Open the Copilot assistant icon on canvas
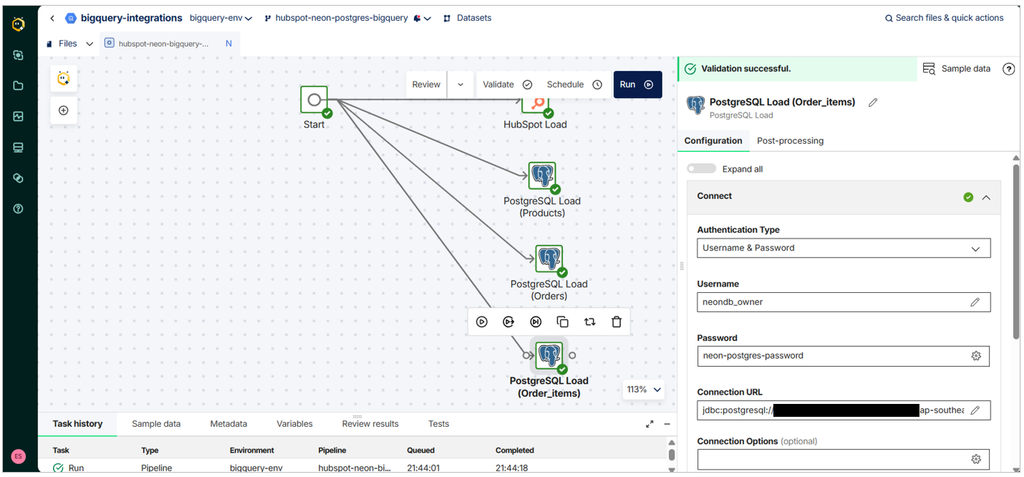The width and height of the screenshot is (1024, 477). click(x=63, y=78)
